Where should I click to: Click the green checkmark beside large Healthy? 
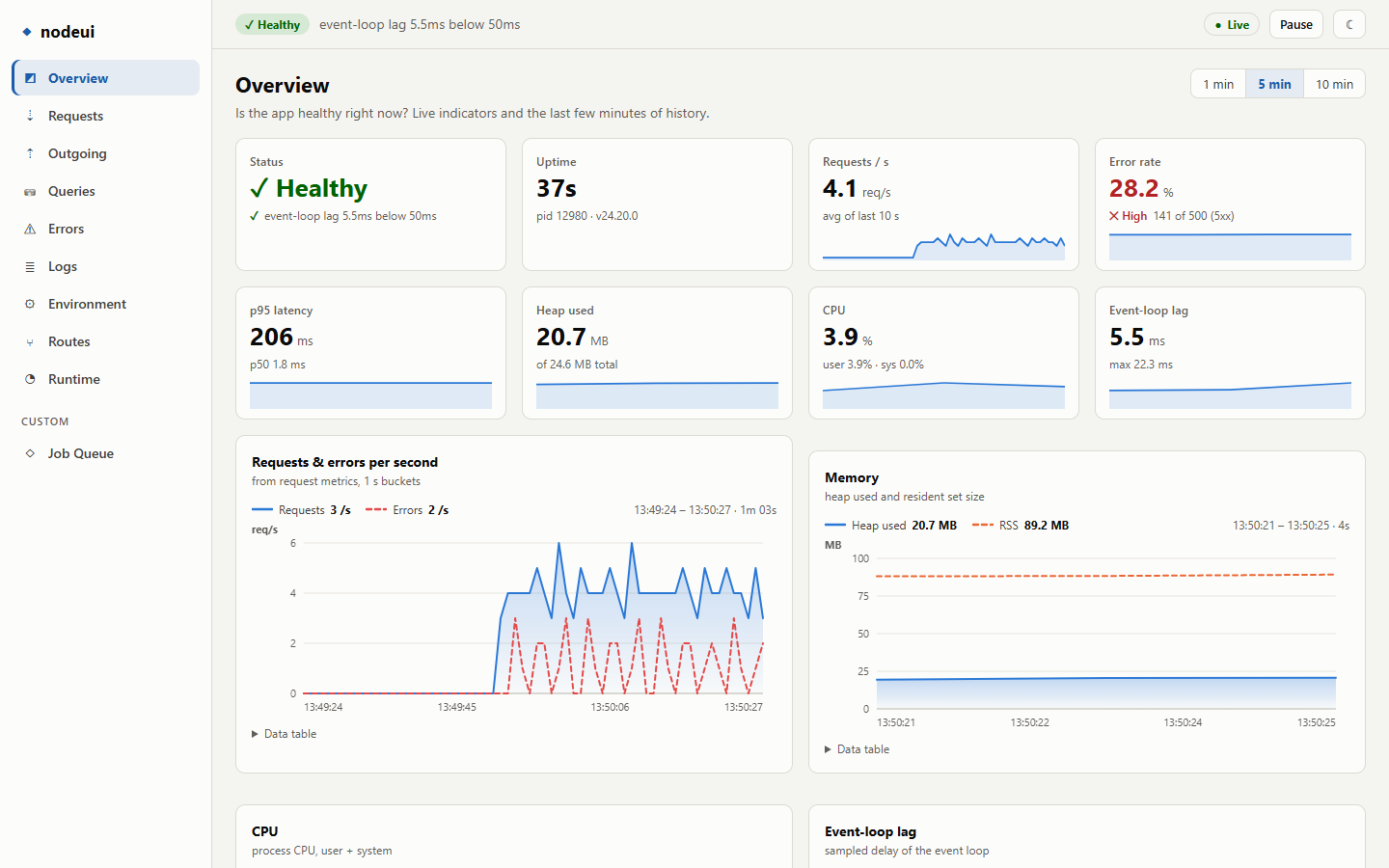pos(259,188)
